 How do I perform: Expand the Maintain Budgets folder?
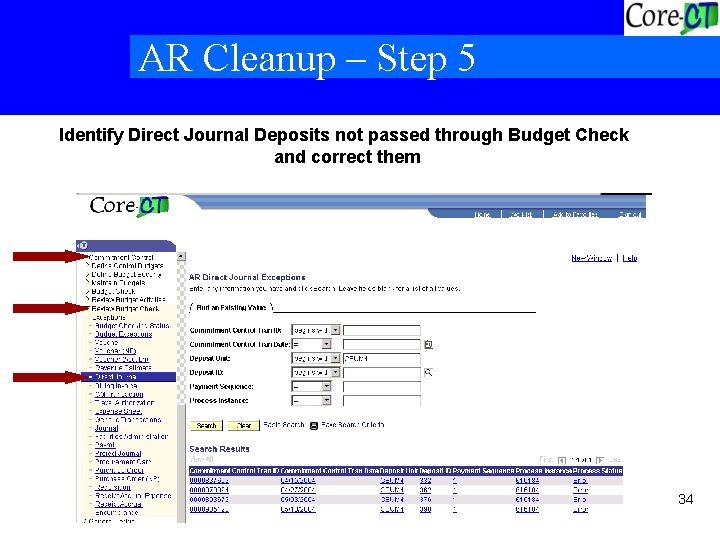(x=116, y=283)
